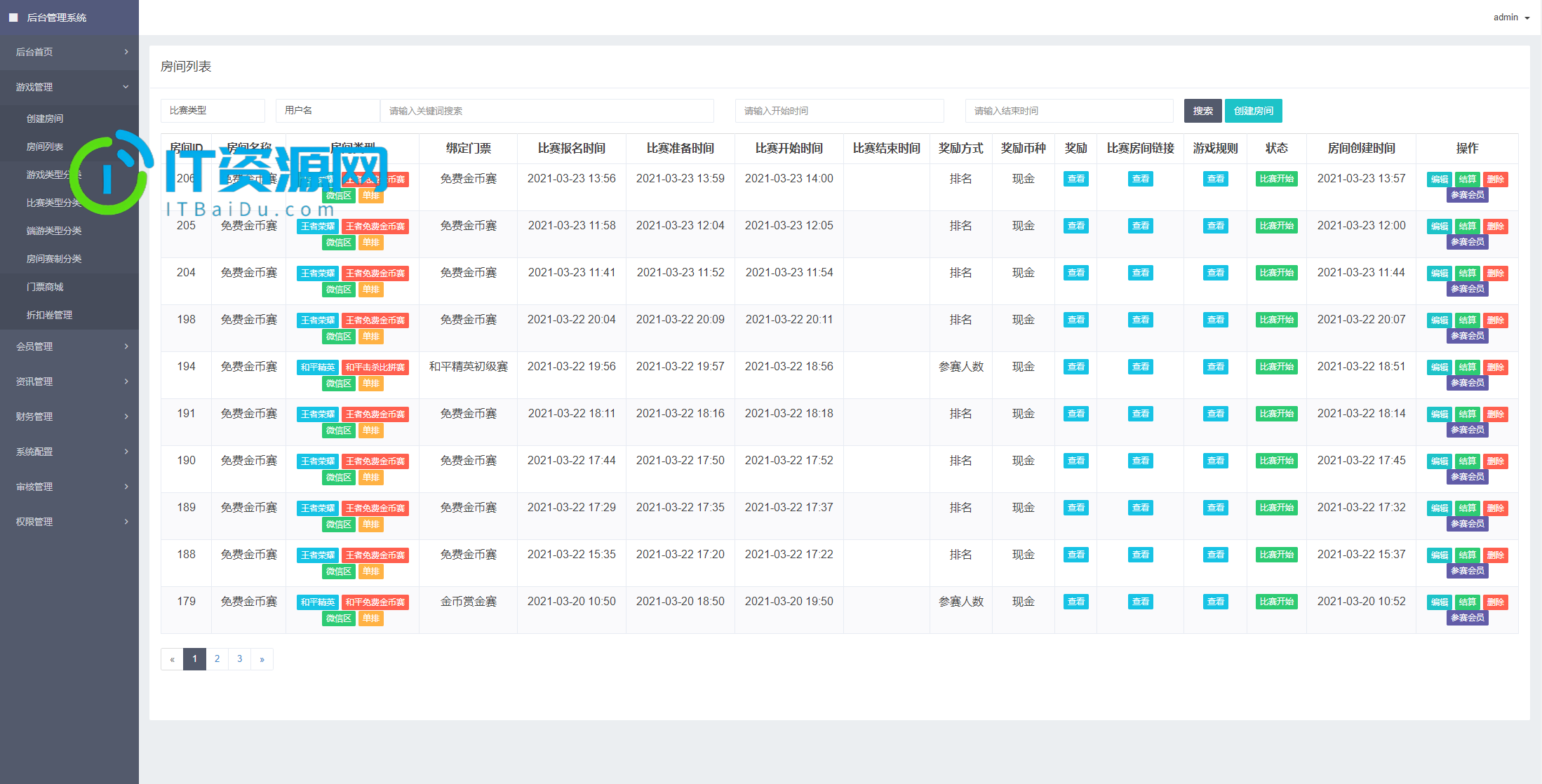This screenshot has height=784, width=1542.
Task: View the game rules for room 190
Action: tap(1215, 461)
